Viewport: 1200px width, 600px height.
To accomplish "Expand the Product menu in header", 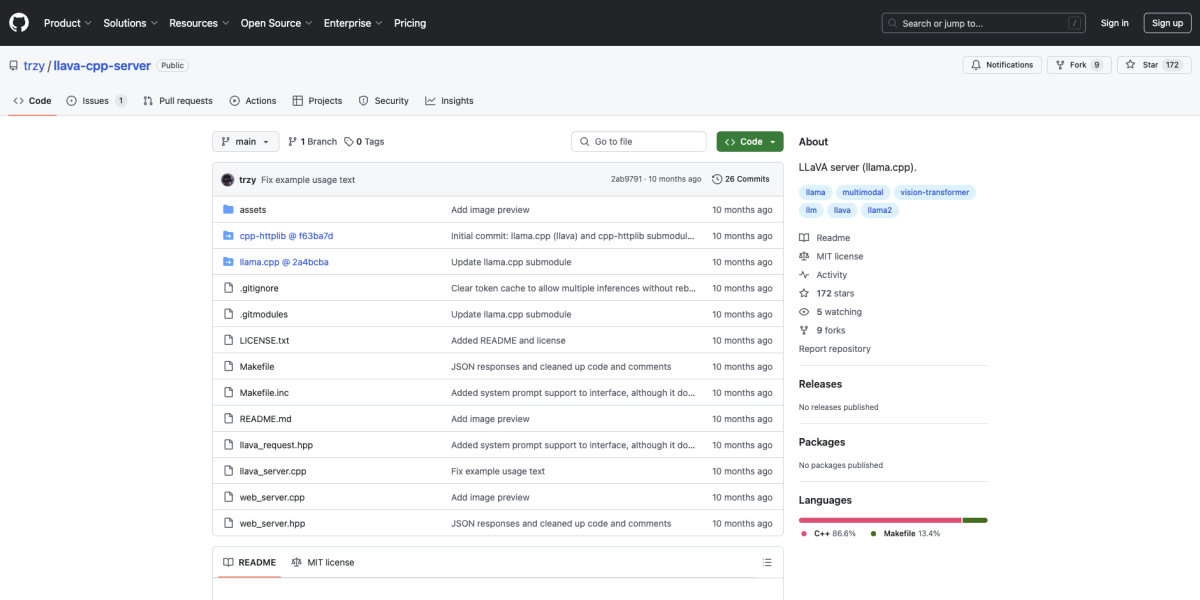I will 67,23.
